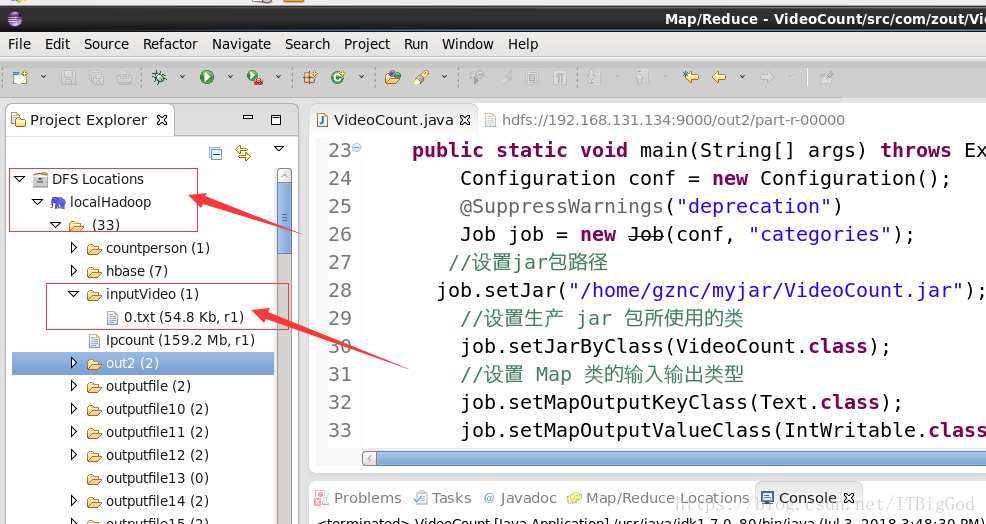Expand the outputfile10 folder

coord(74,409)
